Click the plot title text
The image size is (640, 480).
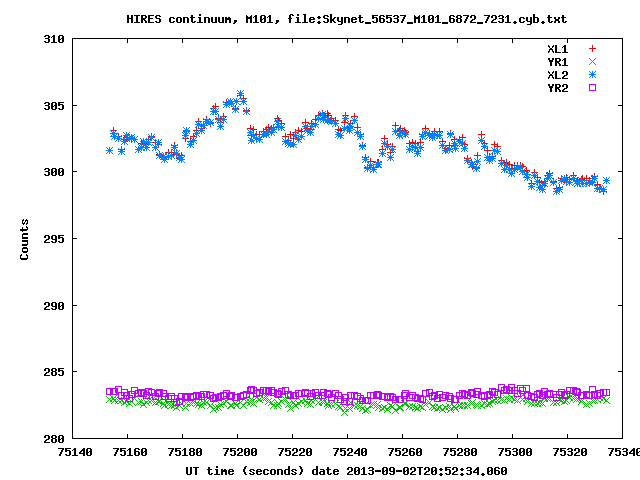tap(347, 19)
